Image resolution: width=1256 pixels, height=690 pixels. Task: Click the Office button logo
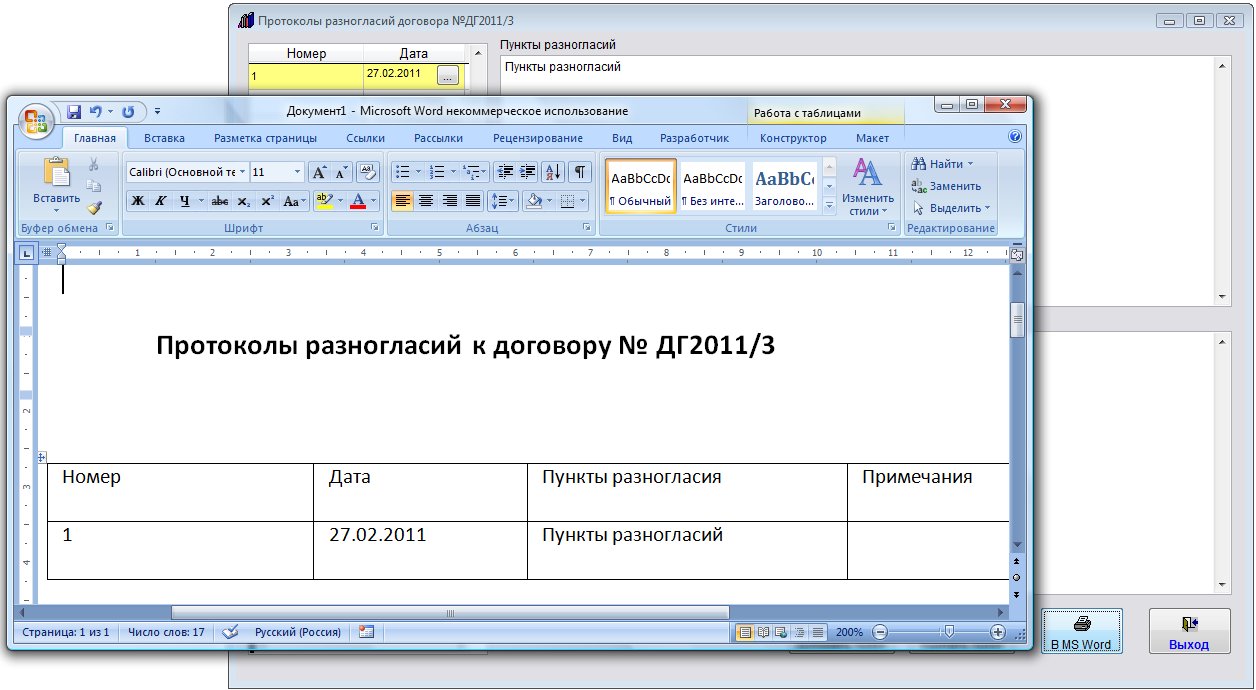(36, 120)
